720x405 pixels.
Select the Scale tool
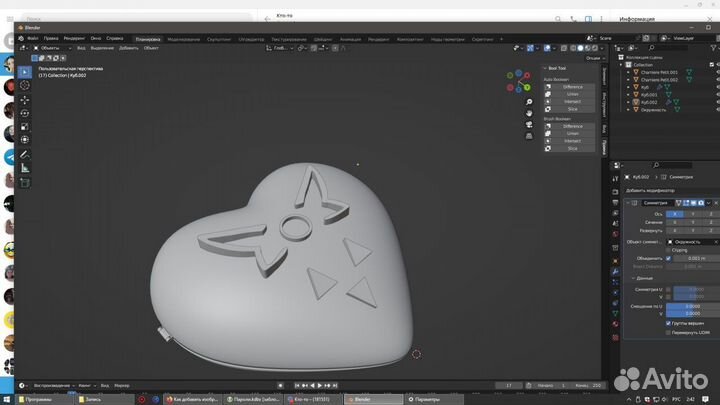(x=25, y=126)
